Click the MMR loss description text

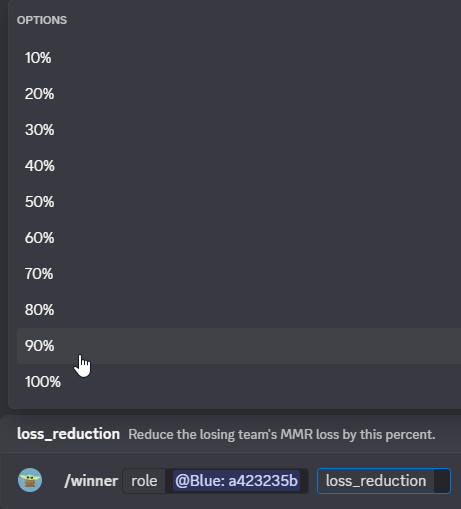[282, 434]
